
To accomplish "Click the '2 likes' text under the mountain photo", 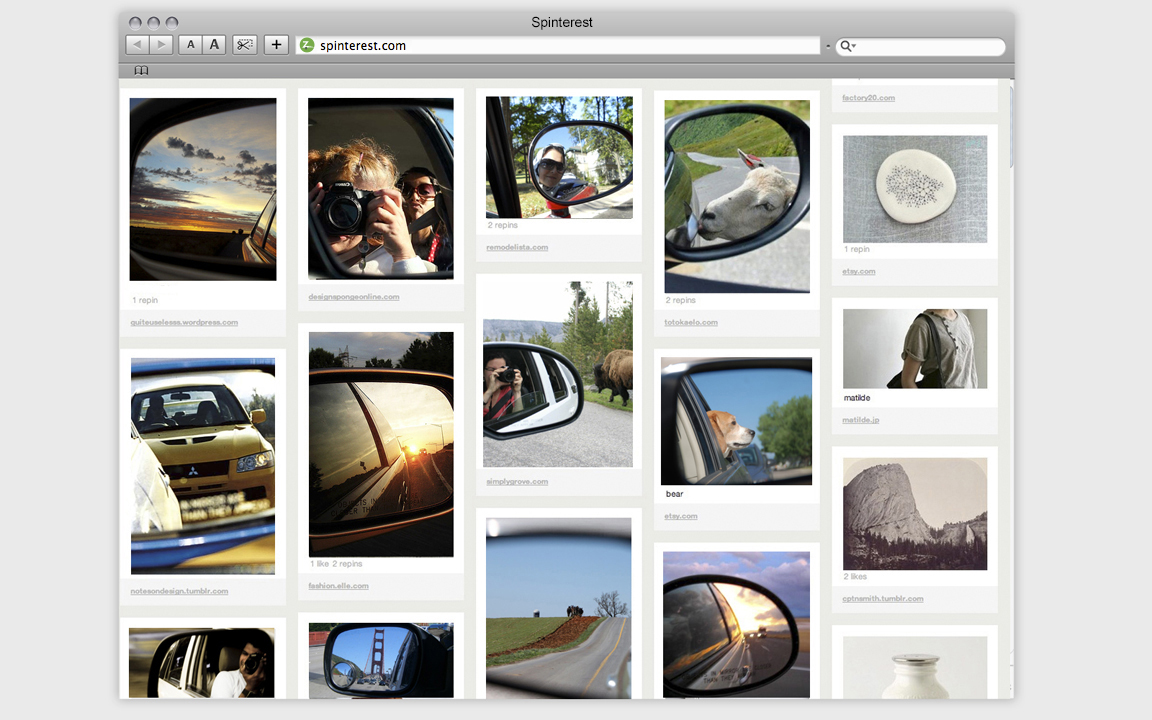I will pyautogui.click(x=855, y=577).
